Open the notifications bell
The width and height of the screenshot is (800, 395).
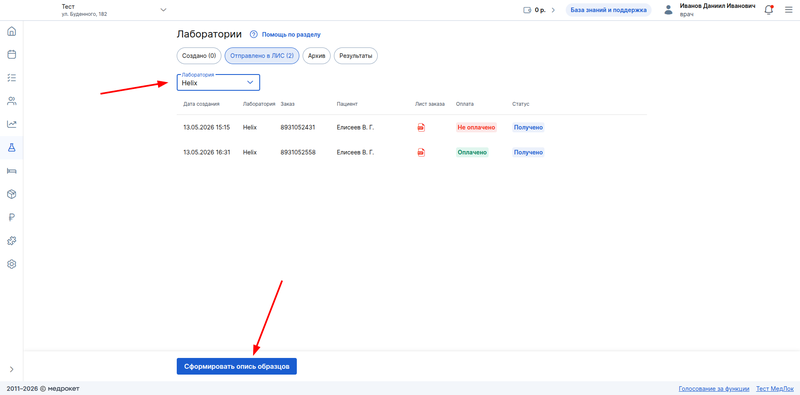768,10
